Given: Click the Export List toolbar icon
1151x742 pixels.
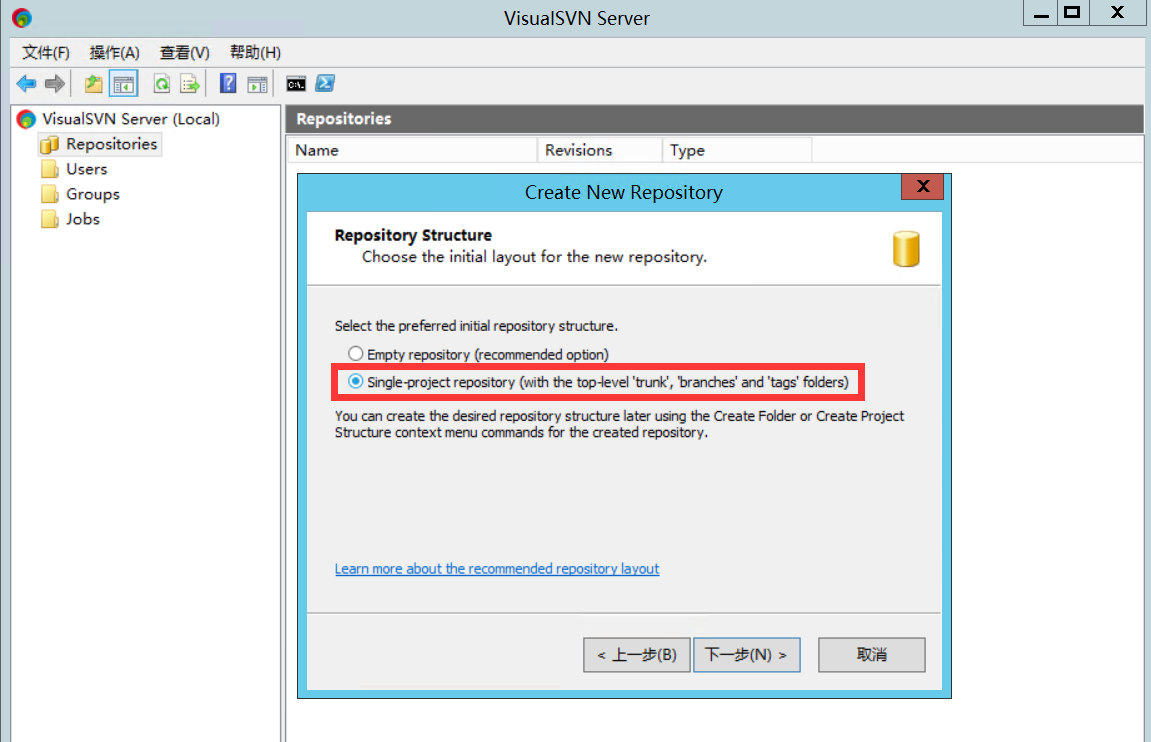Looking at the screenshot, I should pos(189,84).
